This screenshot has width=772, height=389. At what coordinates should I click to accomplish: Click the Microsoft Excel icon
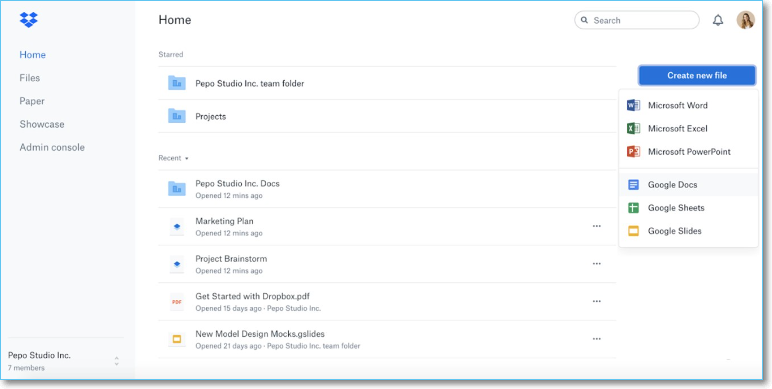(x=633, y=129)
